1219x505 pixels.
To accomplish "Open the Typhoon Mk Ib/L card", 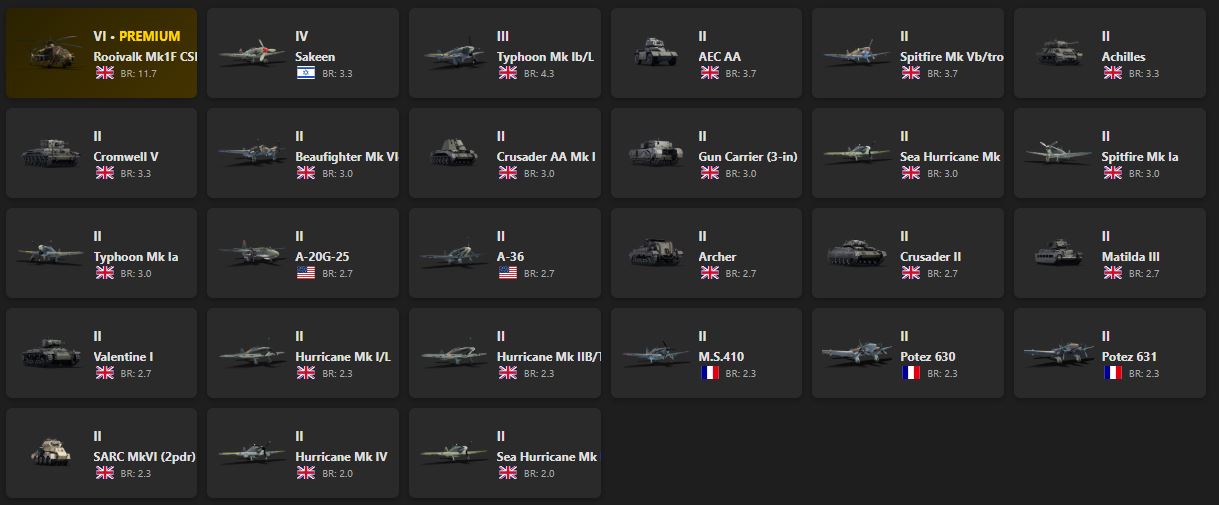I will click(x=504, y=53).
